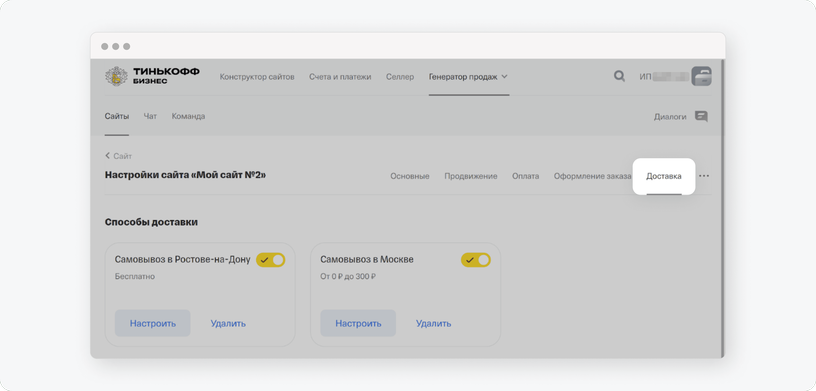Click the Самовывоз в Москве title
Viewport: 816px width, 391px height.
tap(367, 259)
